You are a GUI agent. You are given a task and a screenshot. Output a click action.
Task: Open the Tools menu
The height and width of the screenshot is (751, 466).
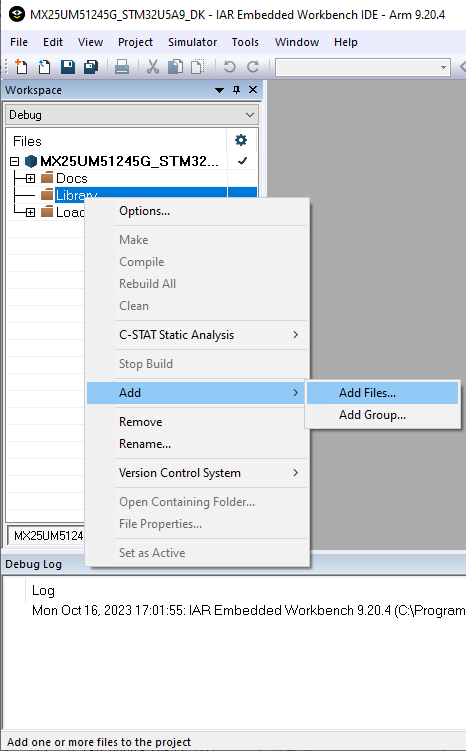coord(245,42)
